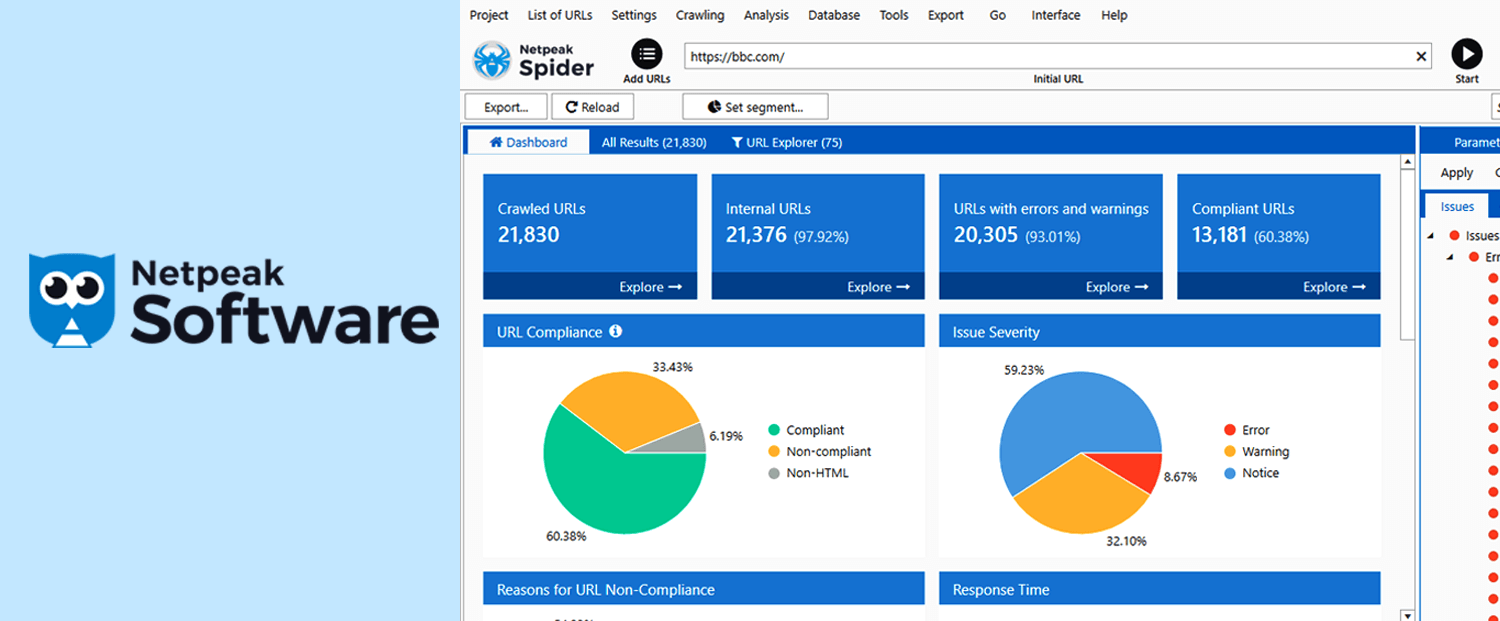Click the 6.19% label on the compliance pie
Image resolution: width=1500 pixels, height=621 pixels.
click(727, 436)
